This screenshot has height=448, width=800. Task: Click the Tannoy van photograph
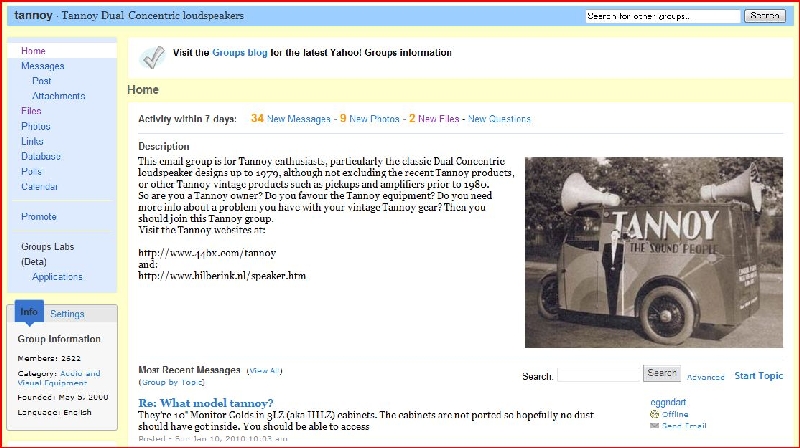point(654,252)
